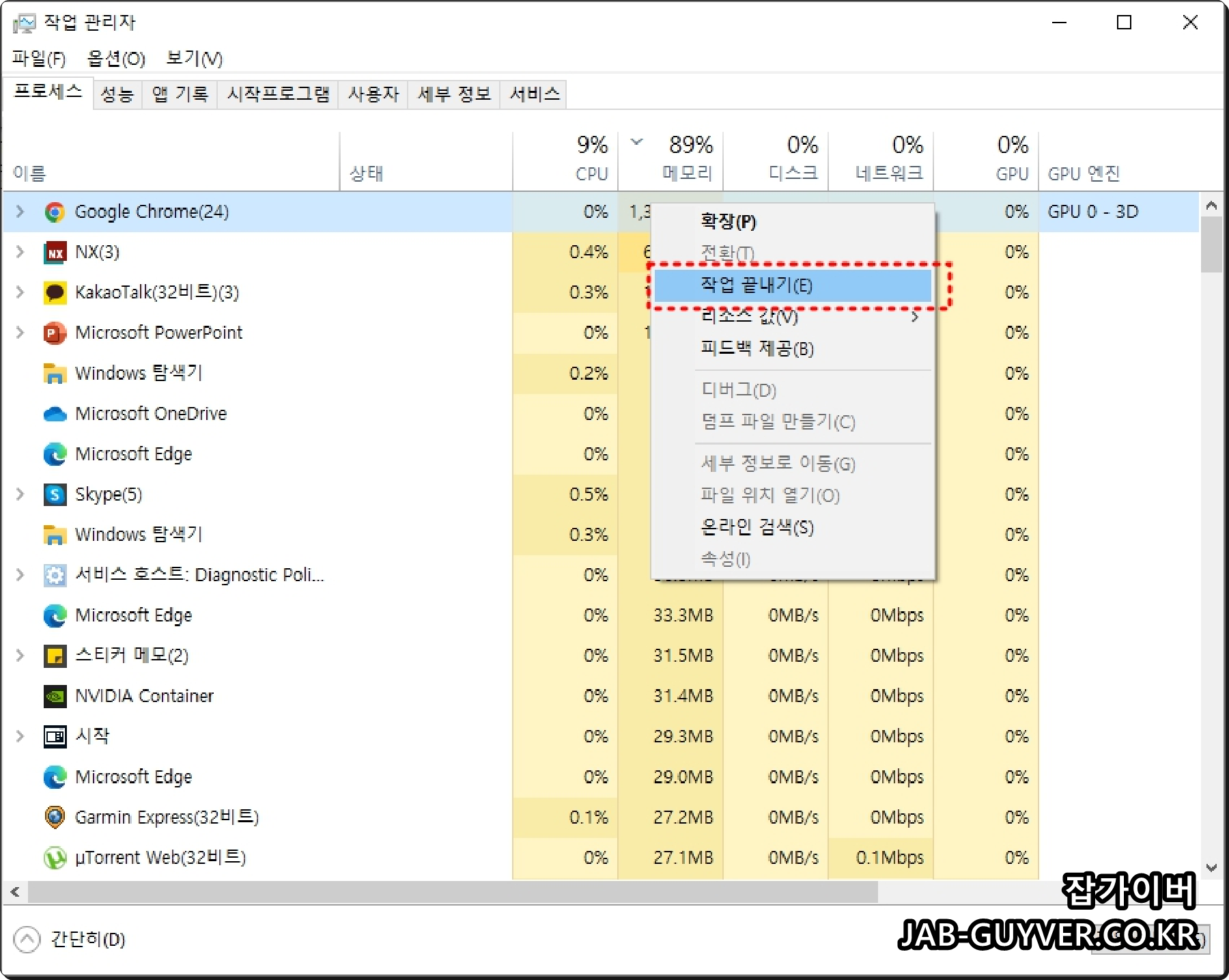Expand the Microsoft PowerPoint process
The height and width of the screenshot is (980, 1229).
click(20, 333)
